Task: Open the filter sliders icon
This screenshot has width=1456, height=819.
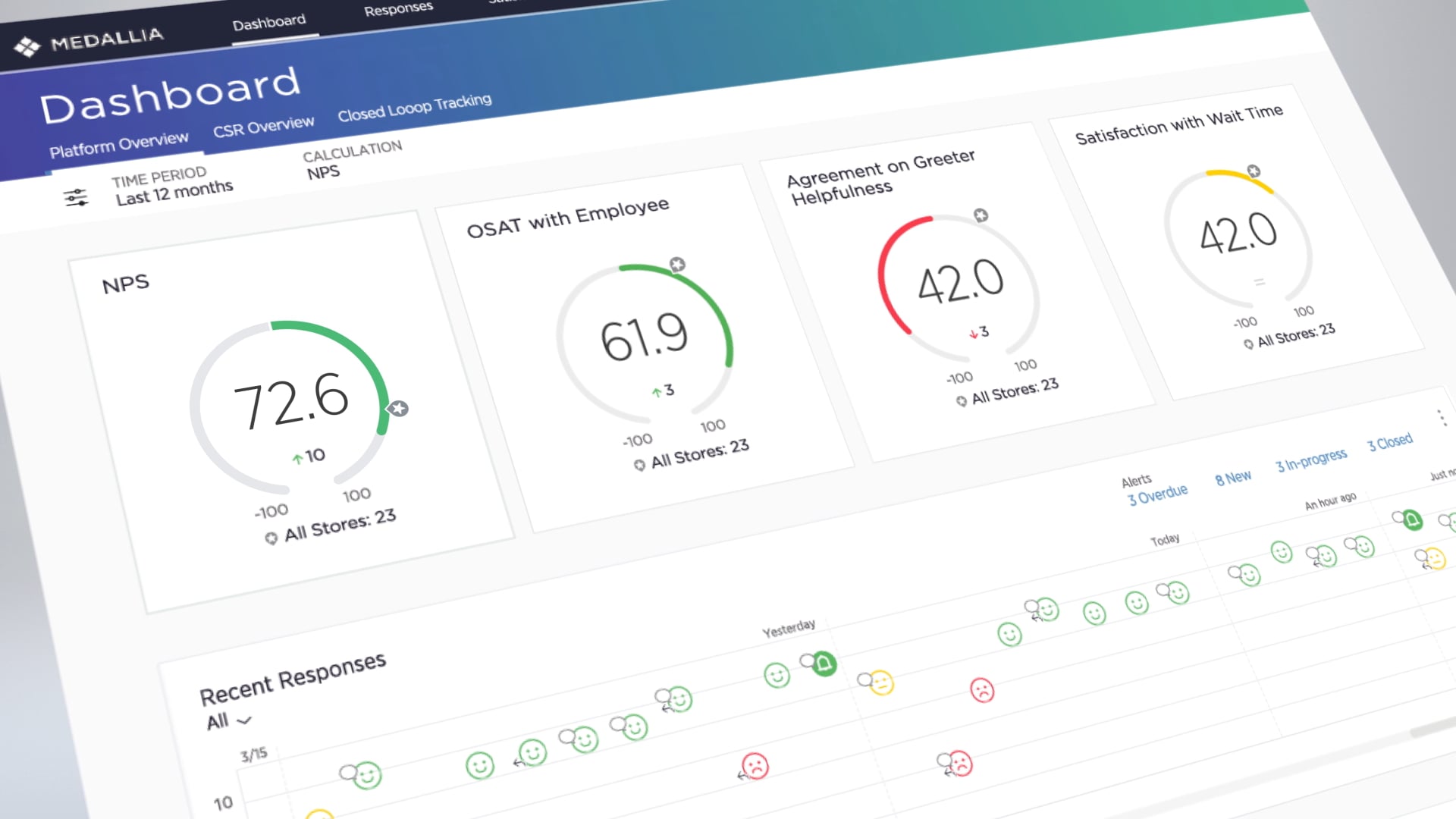Action: click(76, 198)
